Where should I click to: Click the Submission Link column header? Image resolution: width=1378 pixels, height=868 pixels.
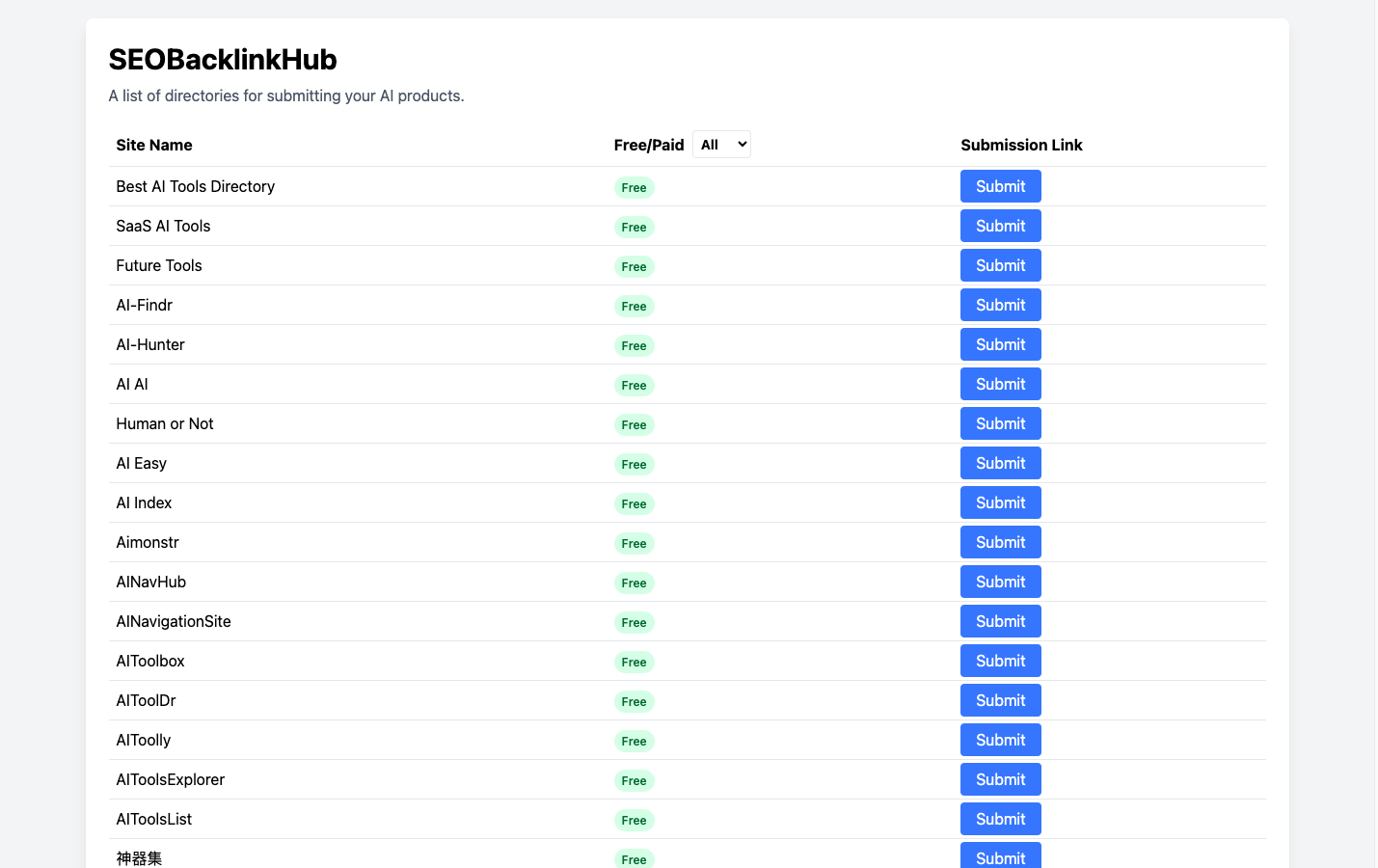(x=1021, y=145)
